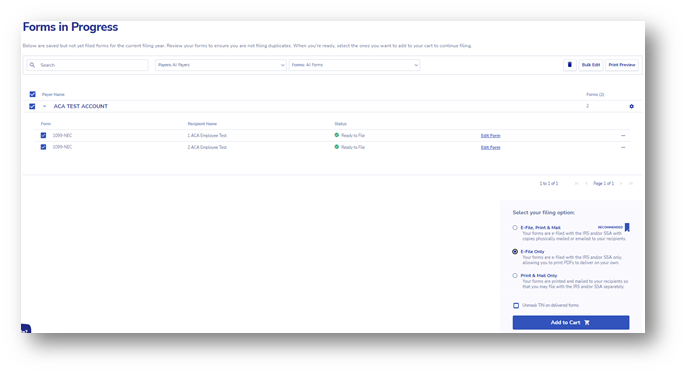Image resolution: width=687 pixels, height=375 pixels.
Task: Click the recommended bookmark ribbon icon
Action: 627,227
